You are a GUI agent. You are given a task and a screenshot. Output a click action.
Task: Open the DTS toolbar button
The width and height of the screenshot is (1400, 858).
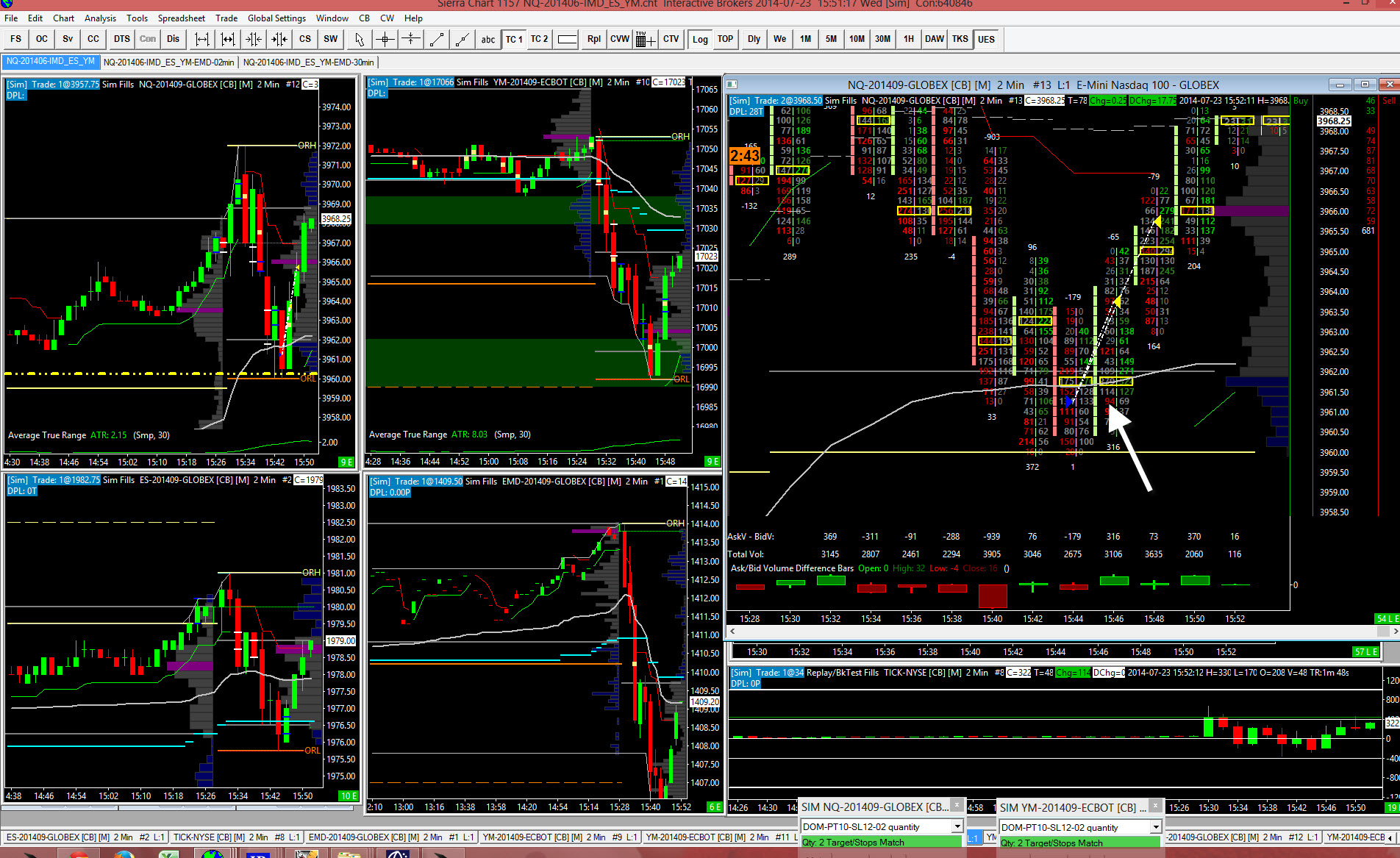pyautogui.click(x=121, y=39)
